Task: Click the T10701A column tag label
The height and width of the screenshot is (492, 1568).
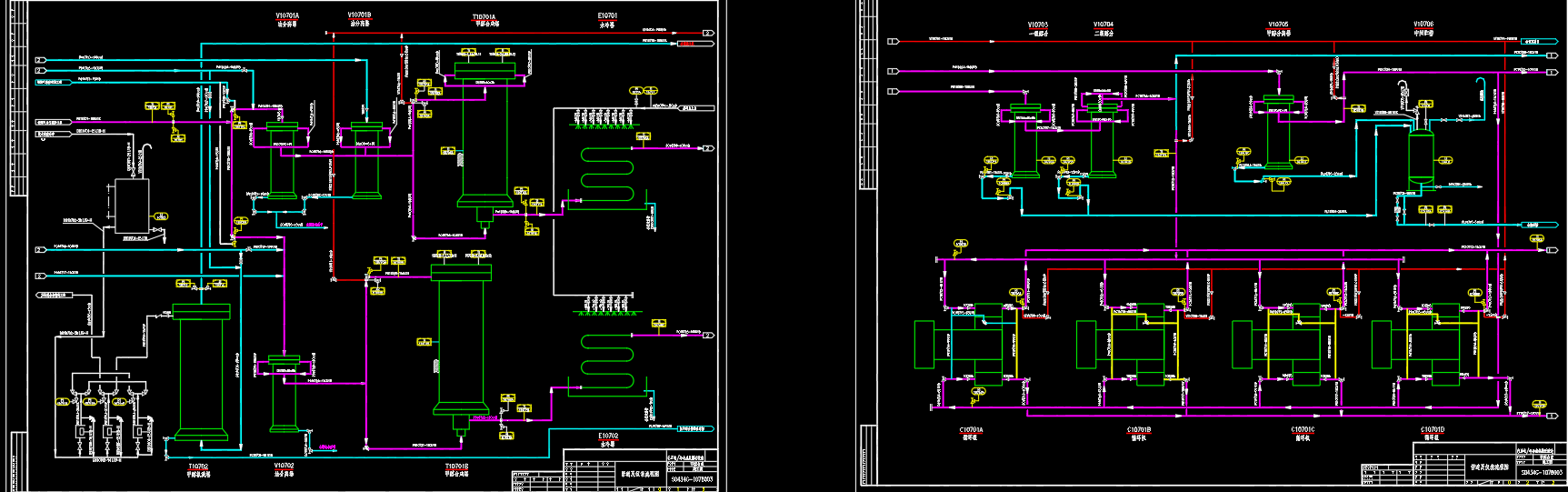Action: (484, 17)
